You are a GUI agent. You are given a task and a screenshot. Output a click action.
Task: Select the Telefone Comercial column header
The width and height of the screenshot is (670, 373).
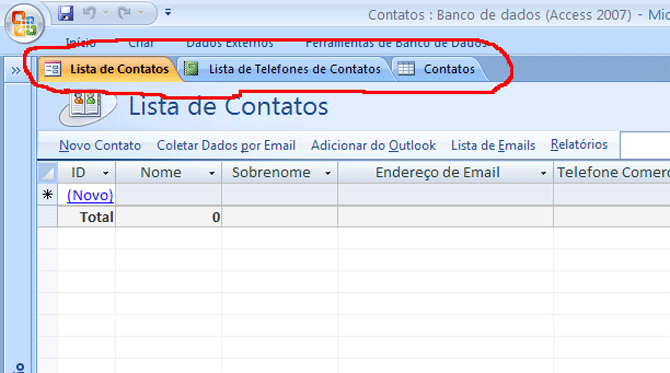click(612, 172)
